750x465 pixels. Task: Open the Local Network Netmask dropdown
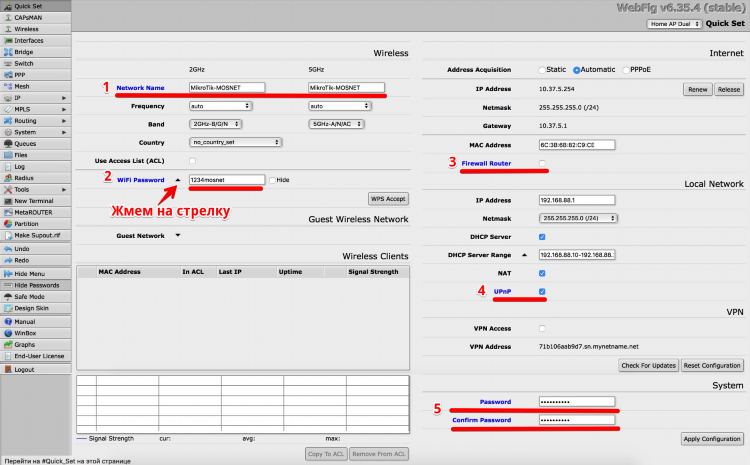(578, 218)
